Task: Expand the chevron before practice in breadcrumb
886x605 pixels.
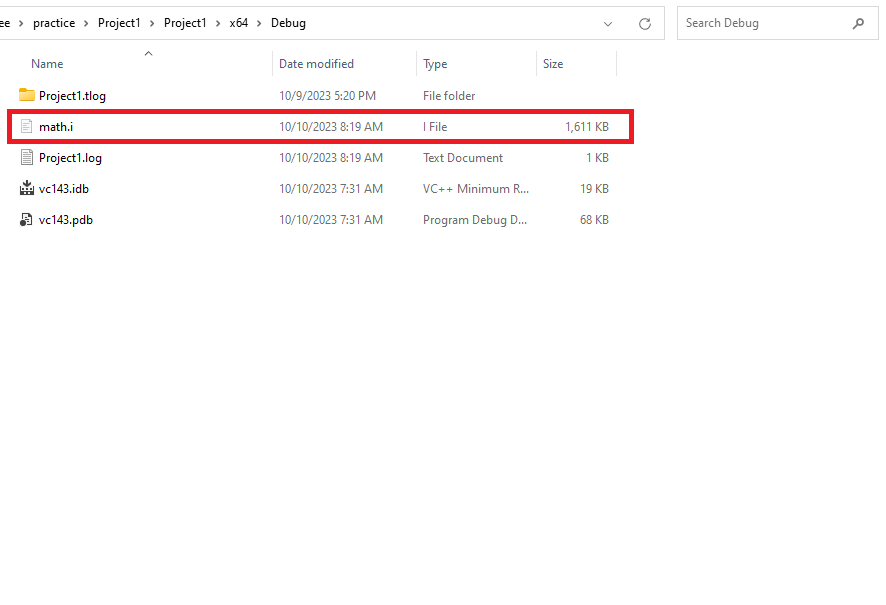Action: [x=21, y=23]
